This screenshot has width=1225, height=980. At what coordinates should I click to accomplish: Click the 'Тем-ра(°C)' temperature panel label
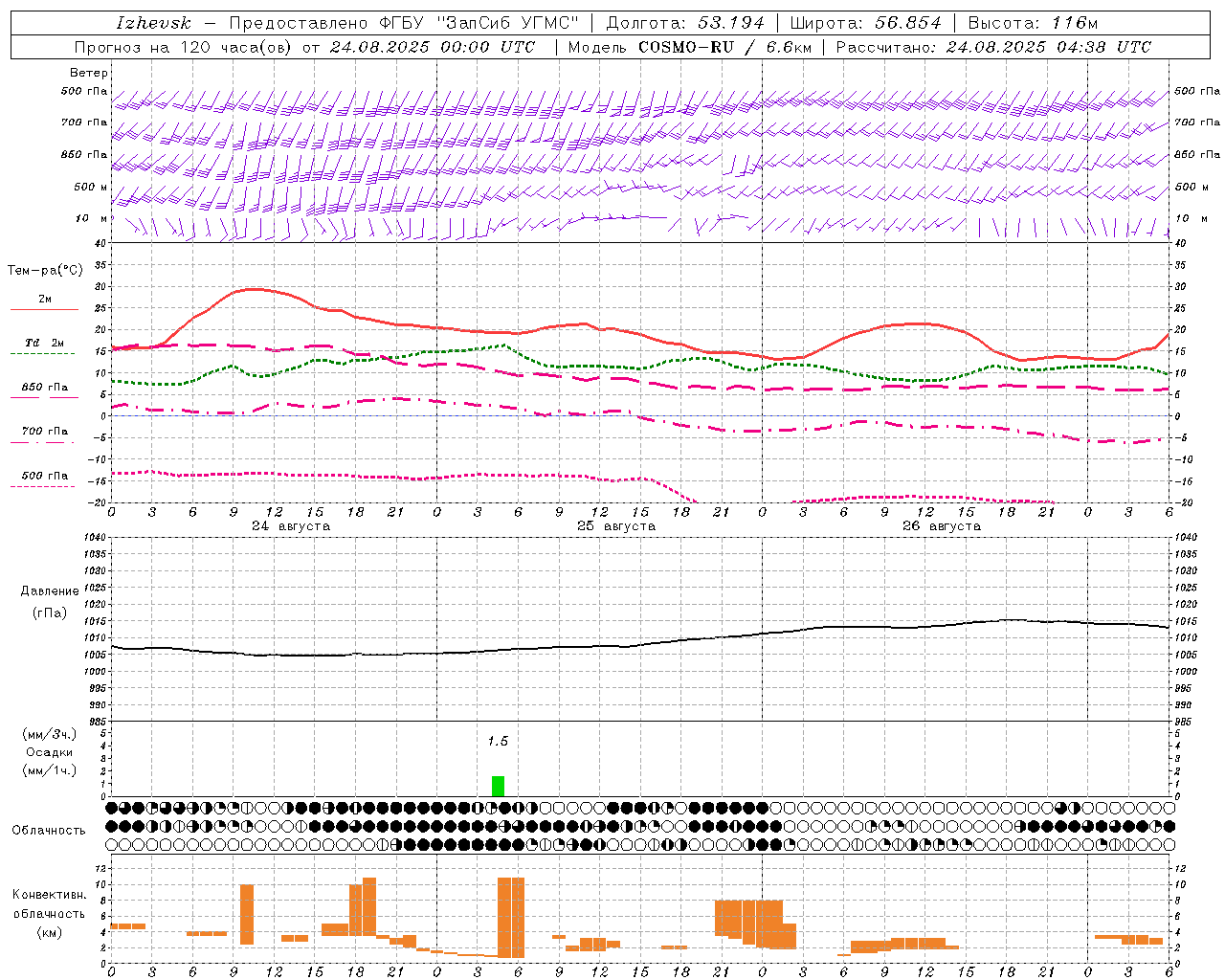click(45, 271)
